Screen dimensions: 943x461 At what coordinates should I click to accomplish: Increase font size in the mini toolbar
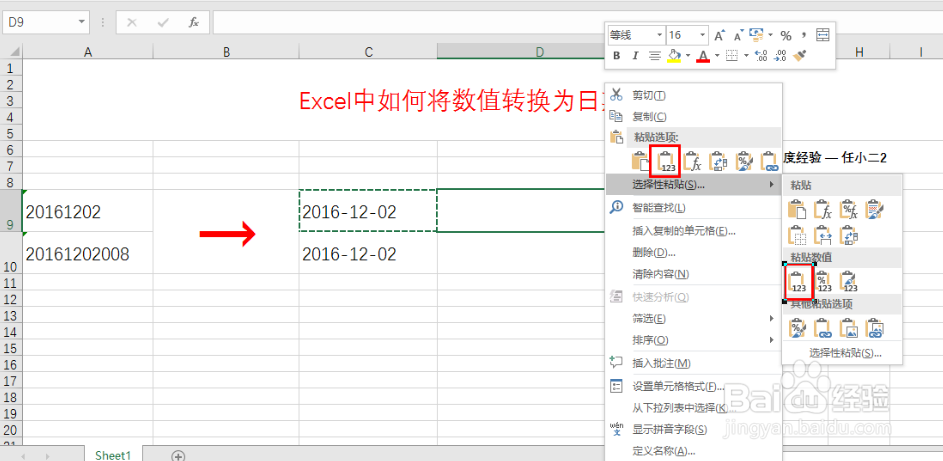pyautogui.click(x=719, y=35)
